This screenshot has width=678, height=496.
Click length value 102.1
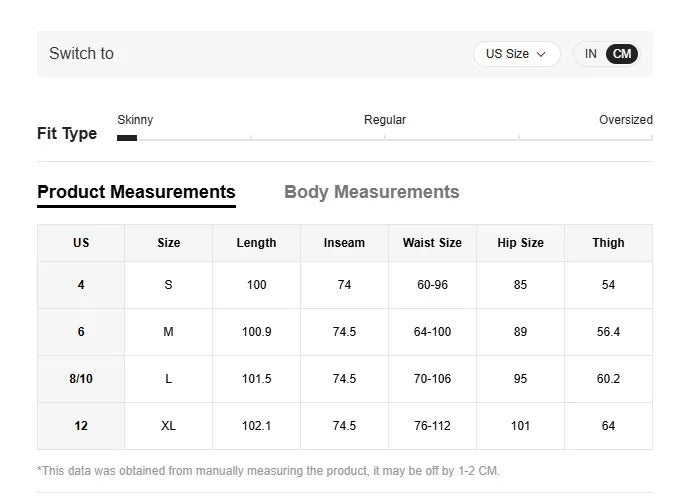point(256,426)
